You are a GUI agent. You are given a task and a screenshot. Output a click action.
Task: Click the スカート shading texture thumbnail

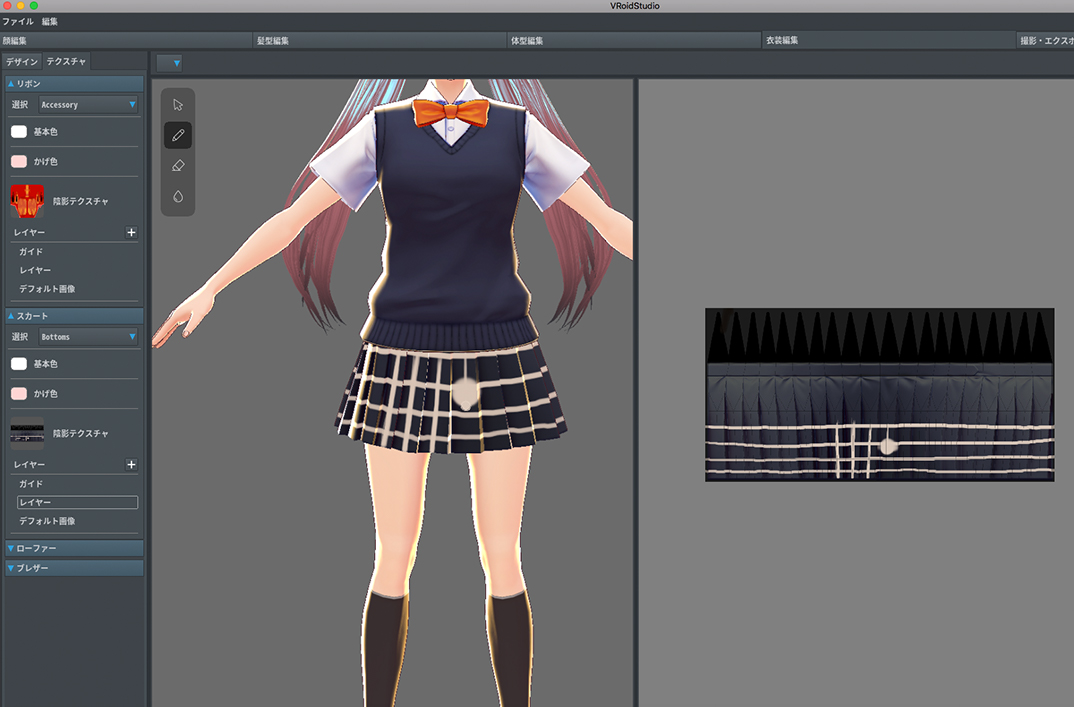(x=27, y=433)
